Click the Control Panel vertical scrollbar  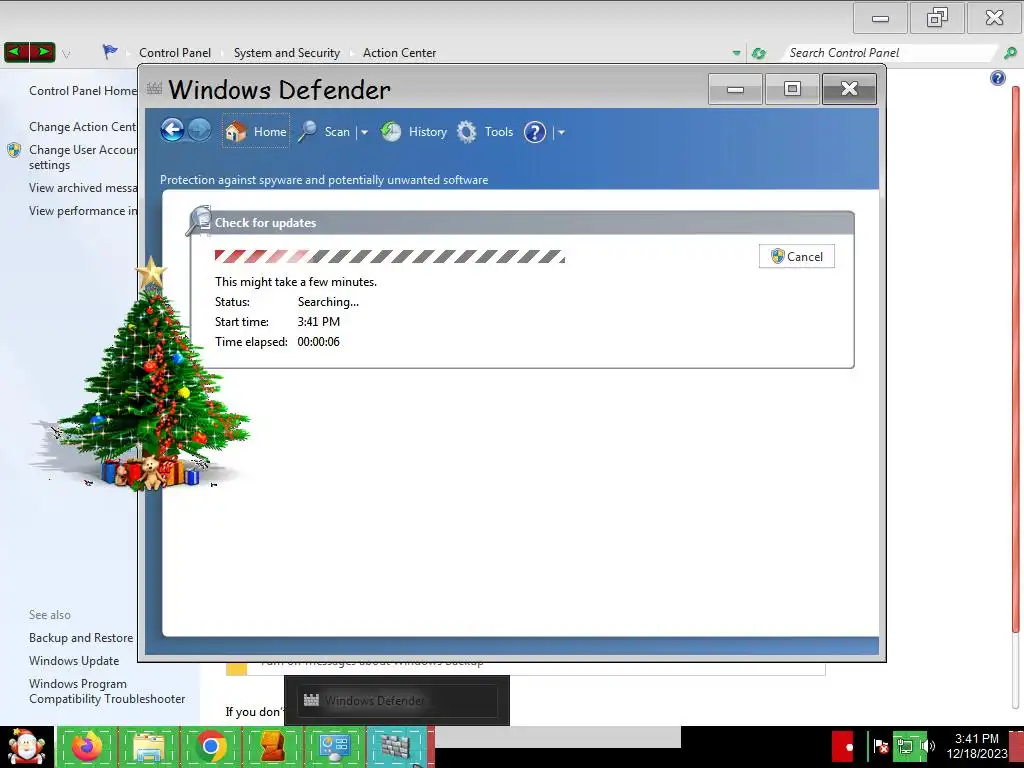[1016, 359]
